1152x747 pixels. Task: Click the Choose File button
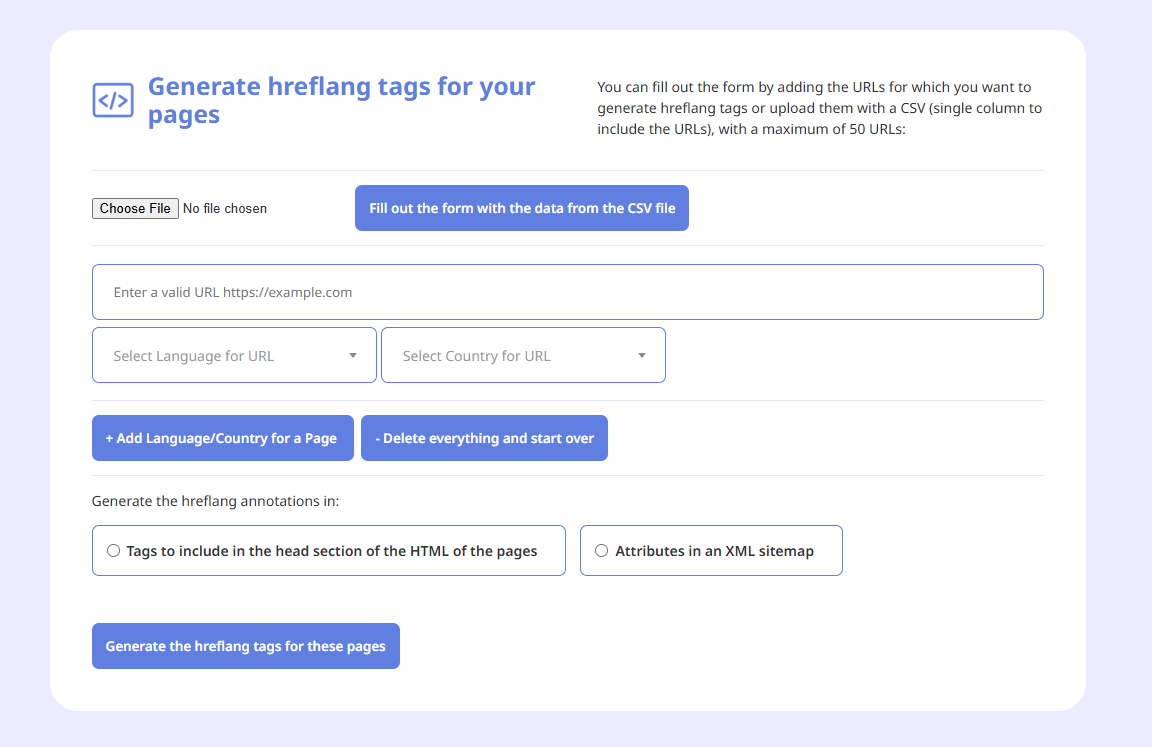coord(135,208)
